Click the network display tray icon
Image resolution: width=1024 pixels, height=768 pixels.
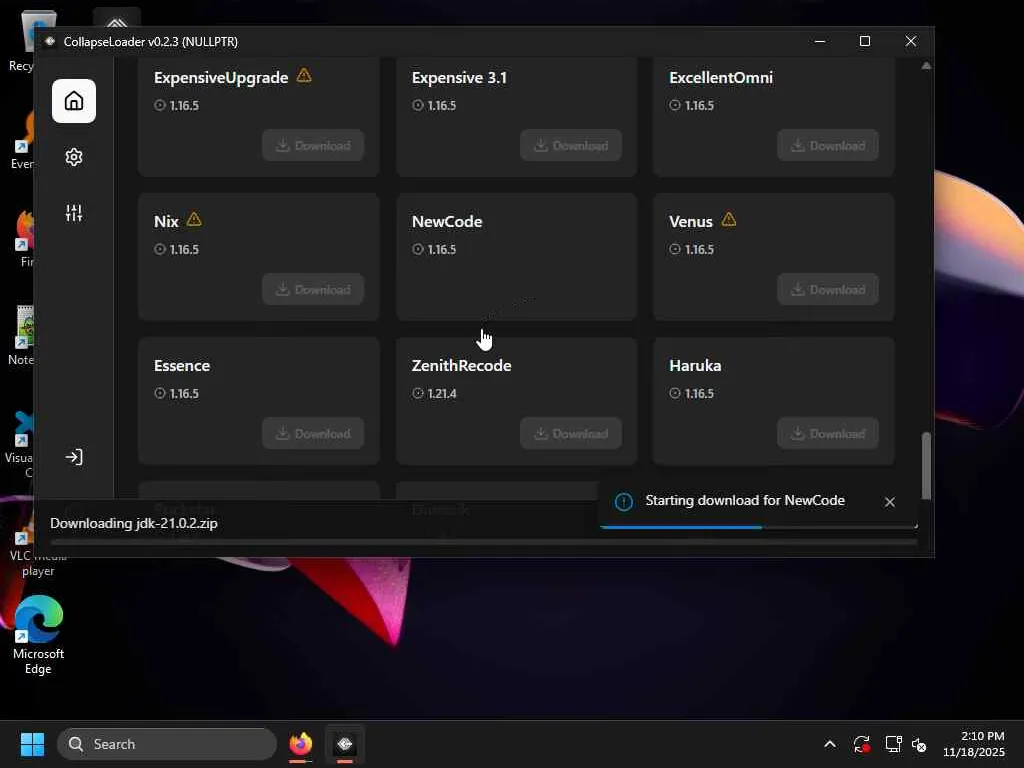(x=893, y=744)
